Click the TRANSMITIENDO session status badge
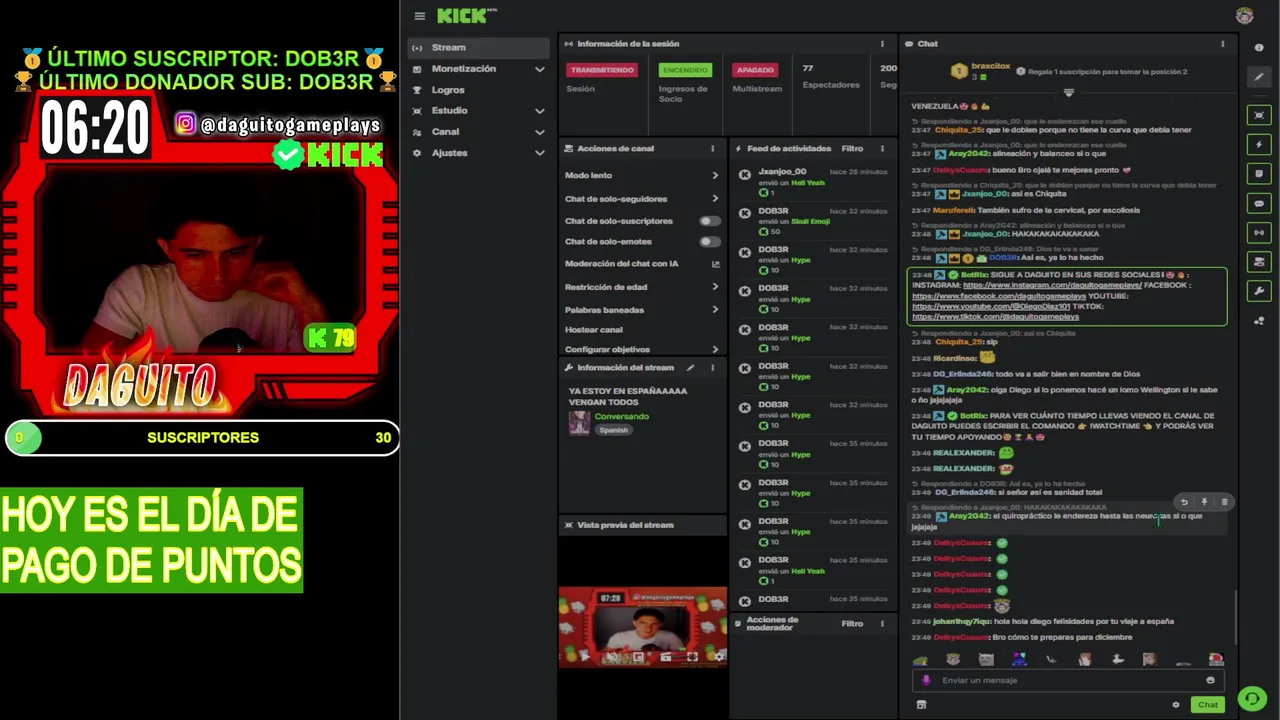The width and height of the screenshot is (1280, 720). tap(601, 70)
